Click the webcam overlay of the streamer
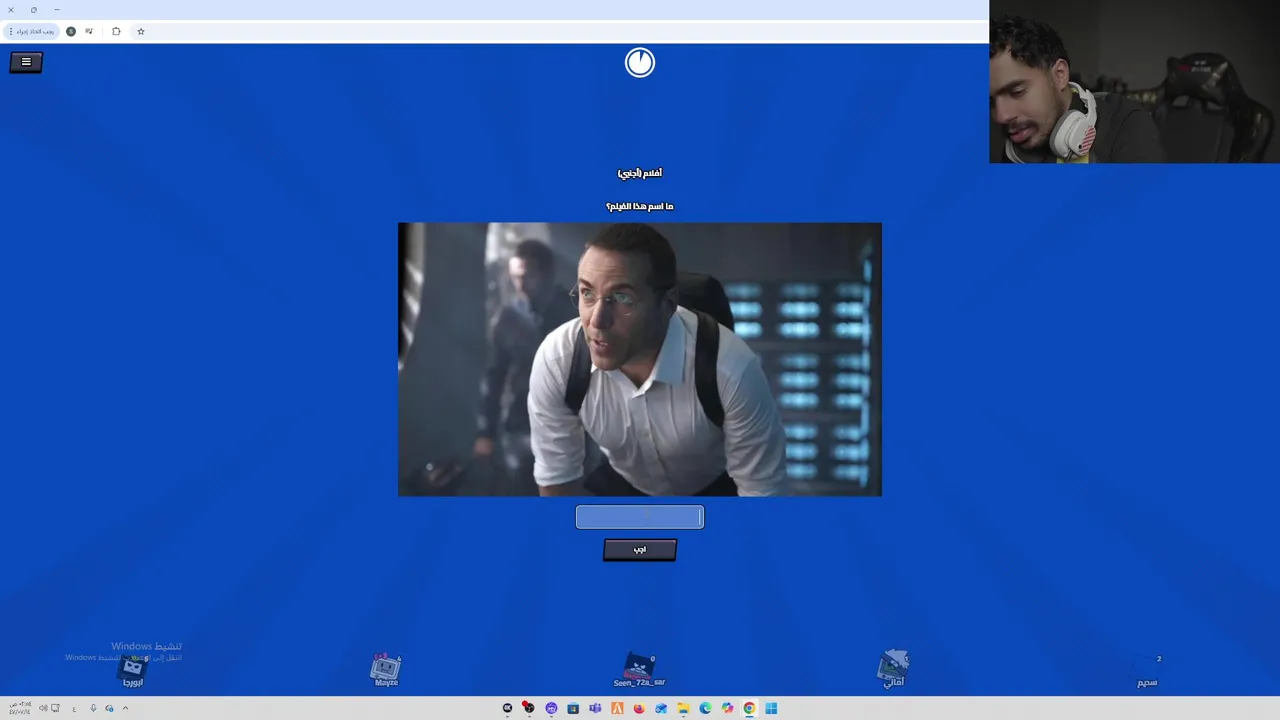This screenshot has width=1280, height=720. [1134, 81]
